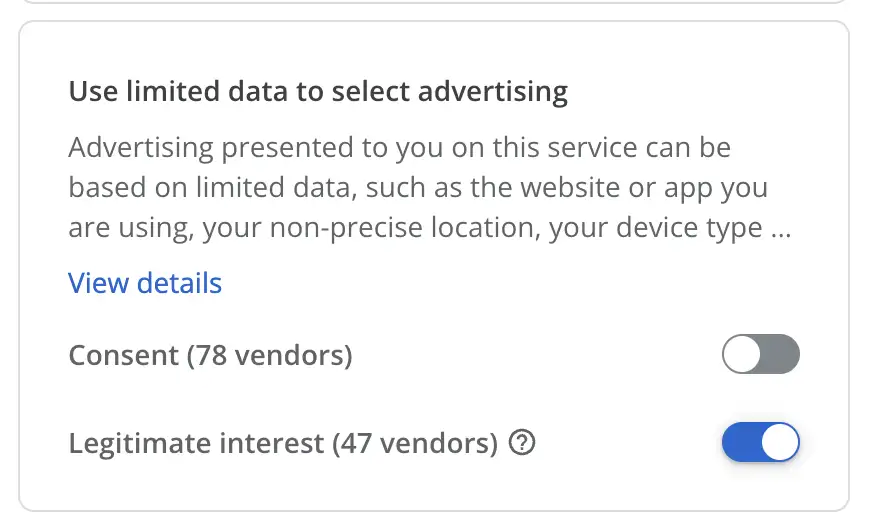Click the word 'Advertising' starting the description
872x522 pixels.
click(141, 148)
